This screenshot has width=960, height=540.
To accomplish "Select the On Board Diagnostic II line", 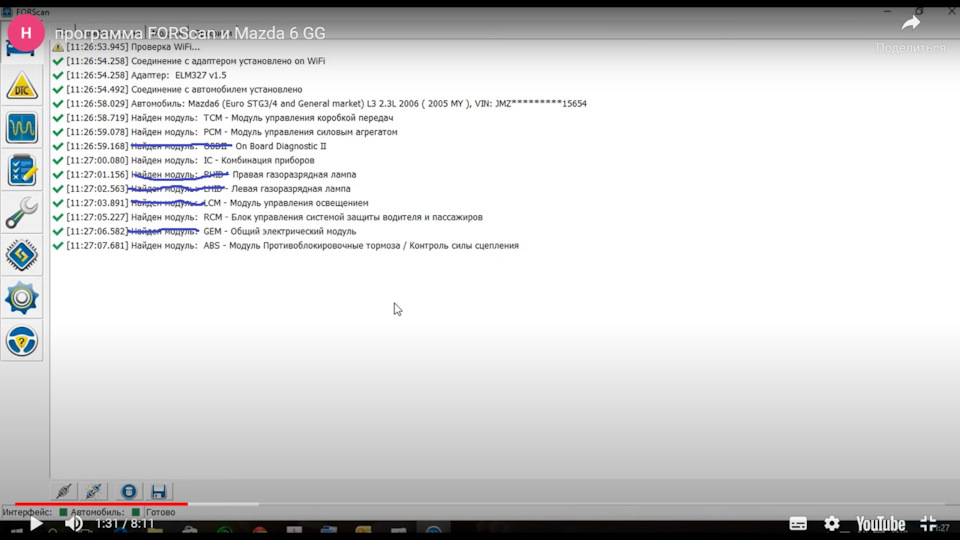I will 189,146.
